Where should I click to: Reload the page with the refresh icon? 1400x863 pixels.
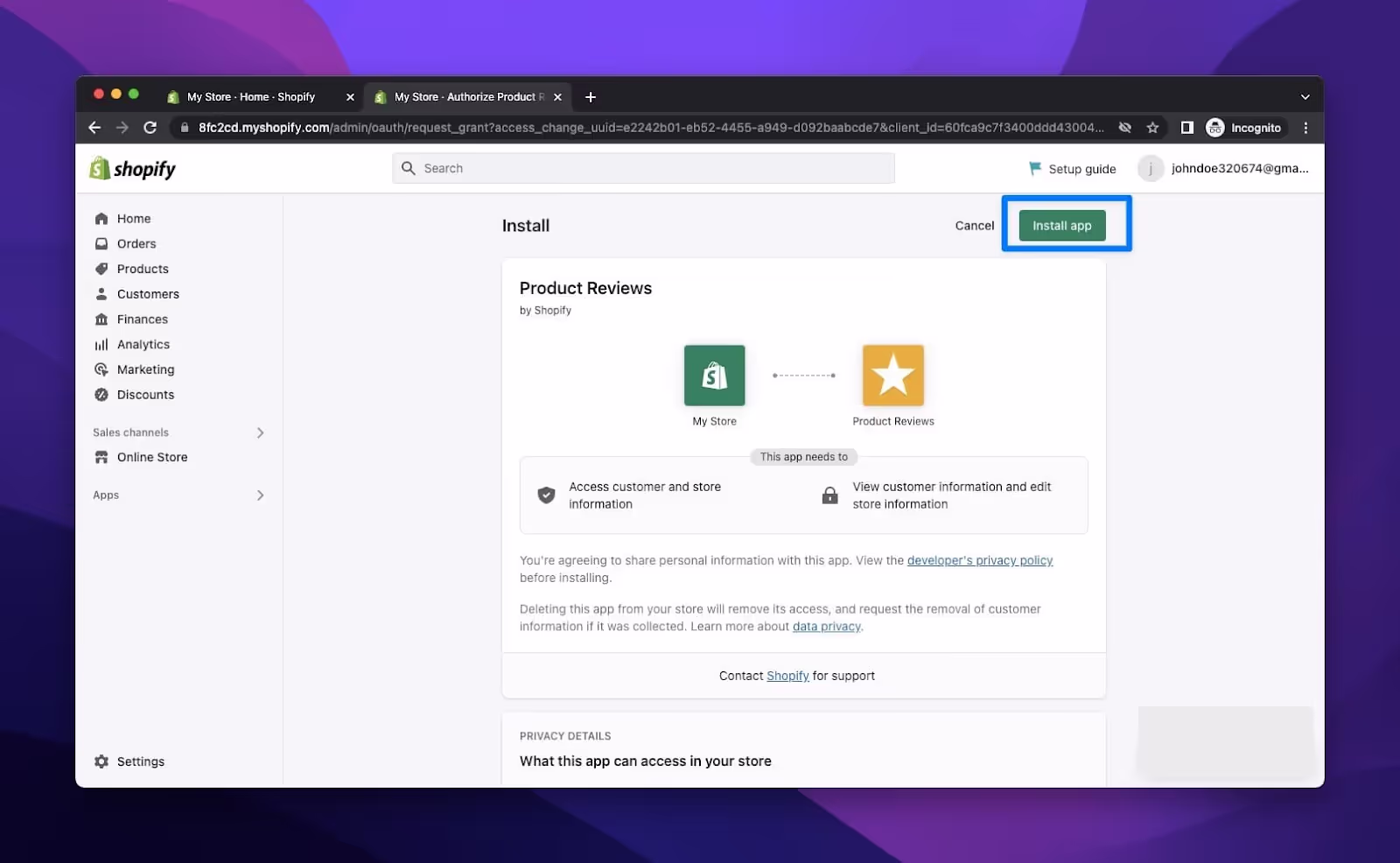(x=150, y=128)
